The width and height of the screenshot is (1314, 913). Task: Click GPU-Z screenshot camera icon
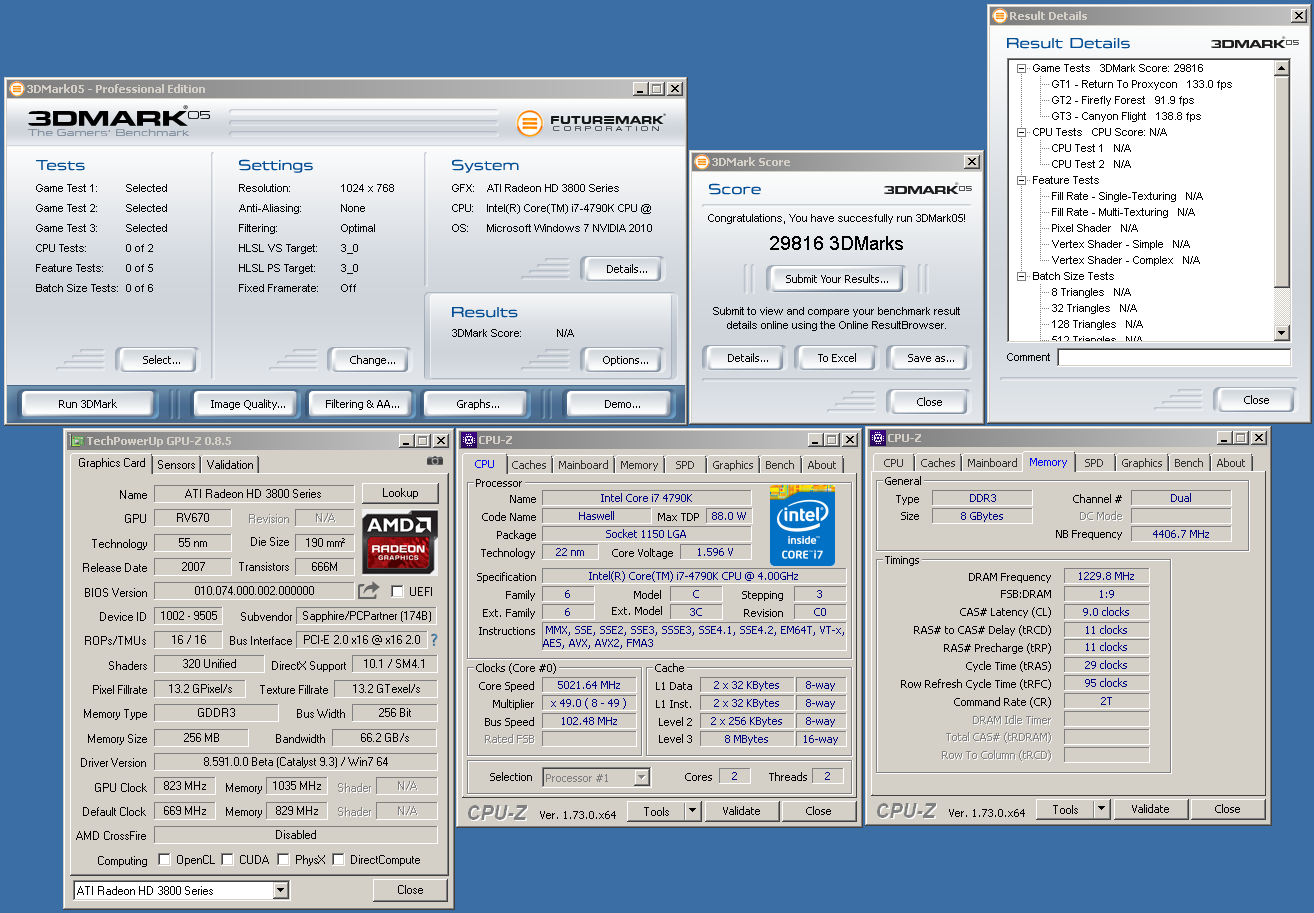pos(435,461)
